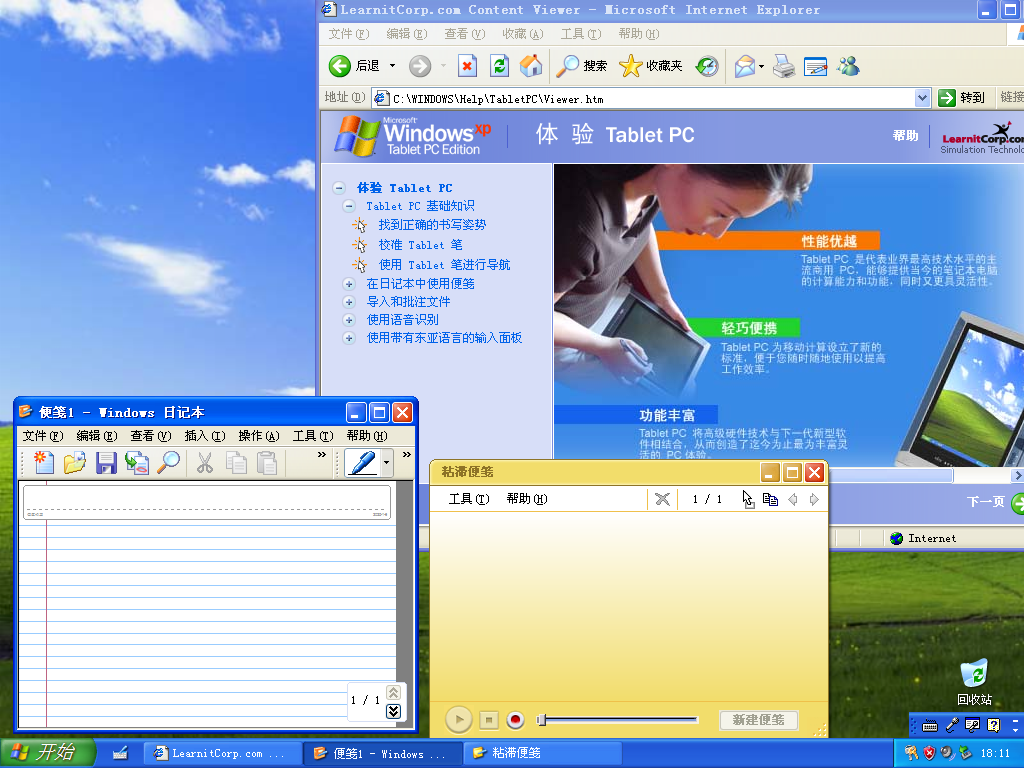Click the Back arrow in Internet Explorer
1024x768 pixels.
tap(340, 66)
